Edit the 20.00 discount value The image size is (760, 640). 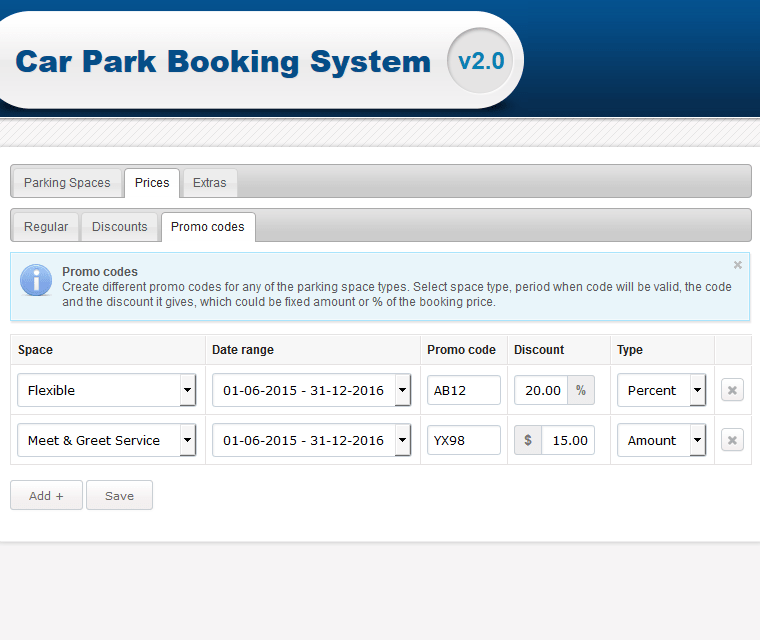[541, 390]
